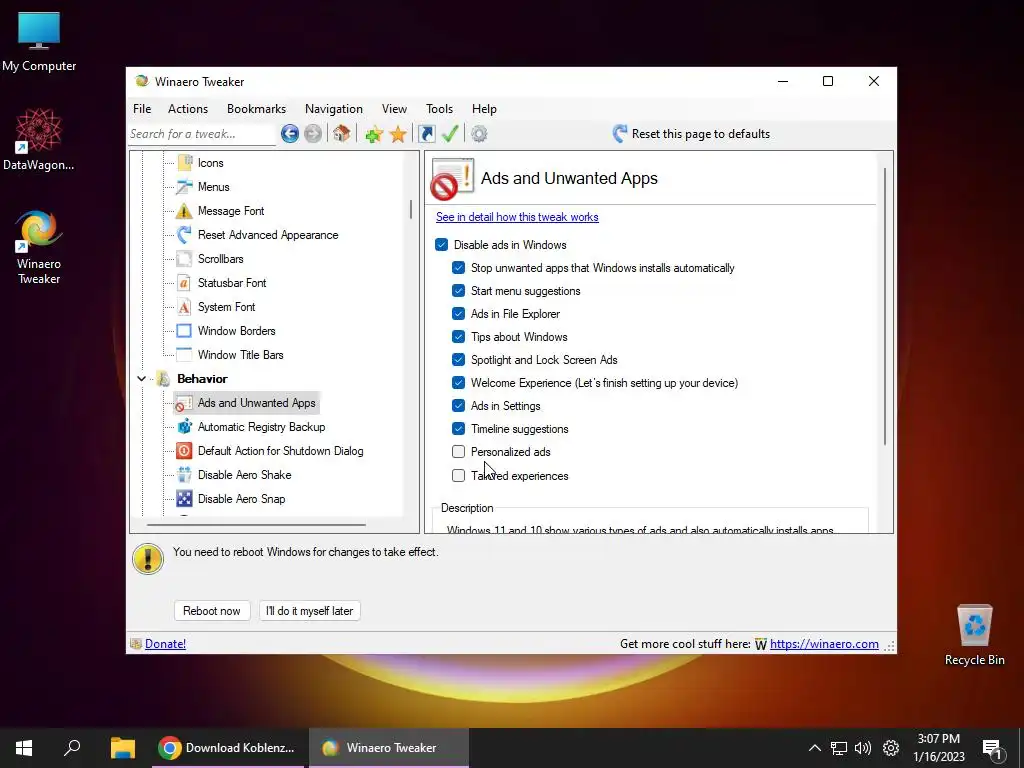
Task: Click the Reboot now button
Action: click(x=212, y=611)
